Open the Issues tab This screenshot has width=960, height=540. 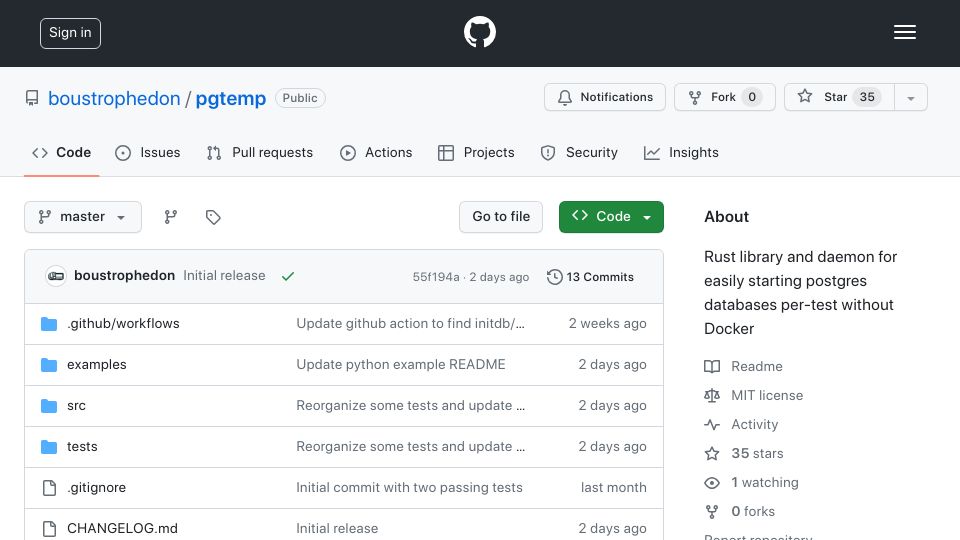point(148,152)
